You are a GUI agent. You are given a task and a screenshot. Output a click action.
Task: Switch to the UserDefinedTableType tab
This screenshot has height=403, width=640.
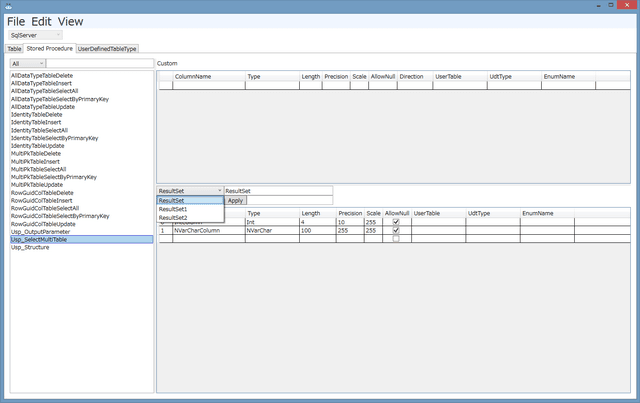(x=107, y=49)
